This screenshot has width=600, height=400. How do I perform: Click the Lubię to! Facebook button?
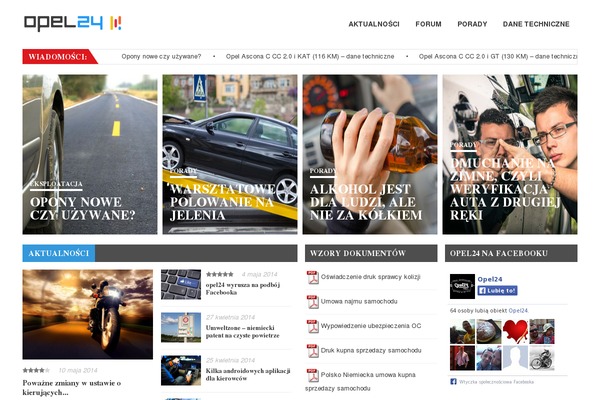tap(497, 291)
